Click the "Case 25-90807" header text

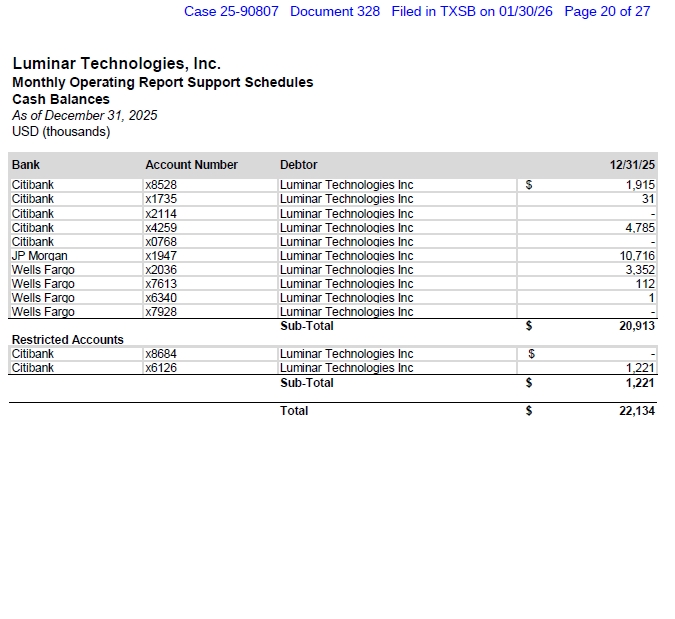coord(231,11)
